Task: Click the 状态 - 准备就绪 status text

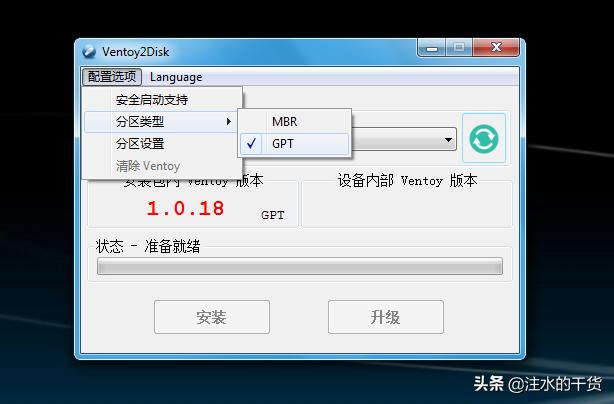Action: [x=148, y=246]
